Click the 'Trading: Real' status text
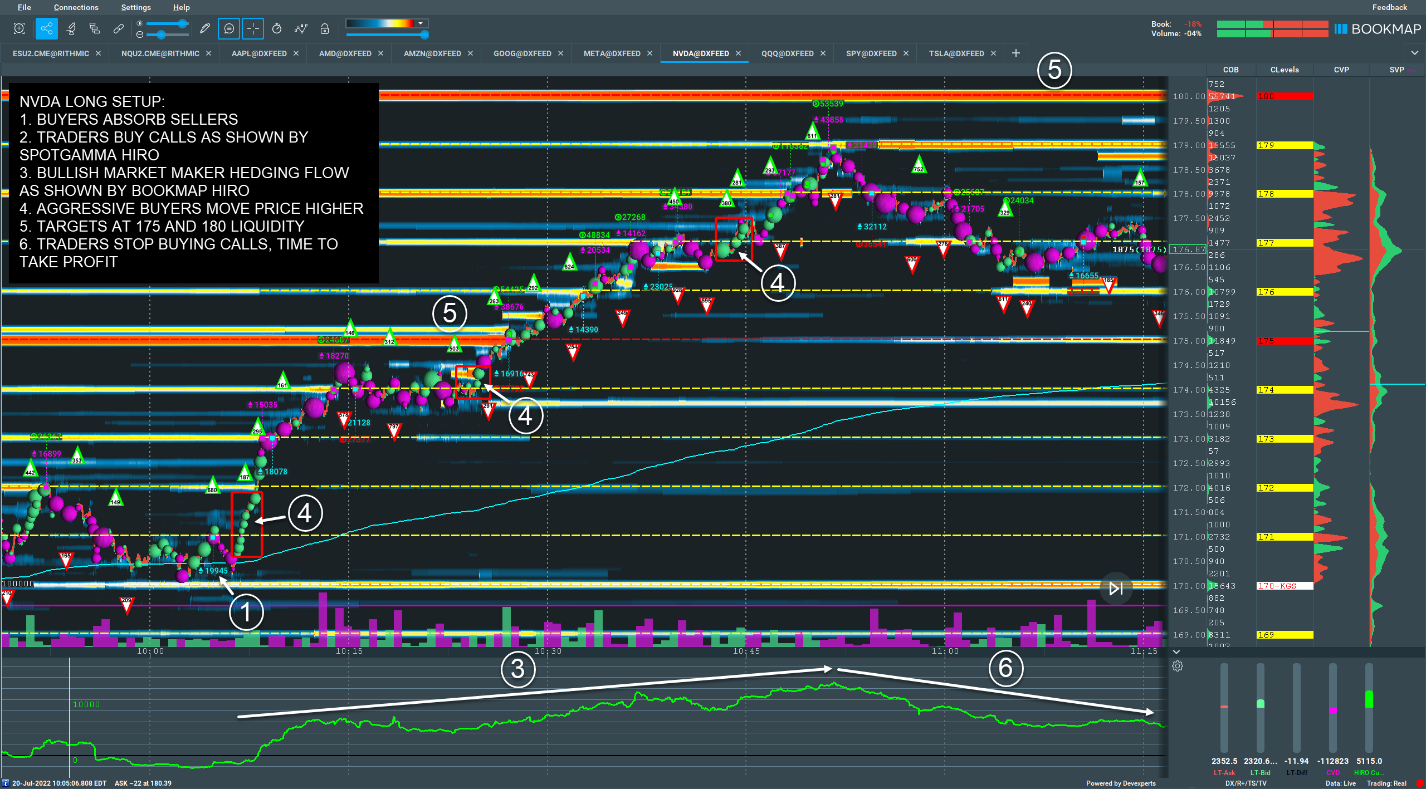 tap(1387, 783)
